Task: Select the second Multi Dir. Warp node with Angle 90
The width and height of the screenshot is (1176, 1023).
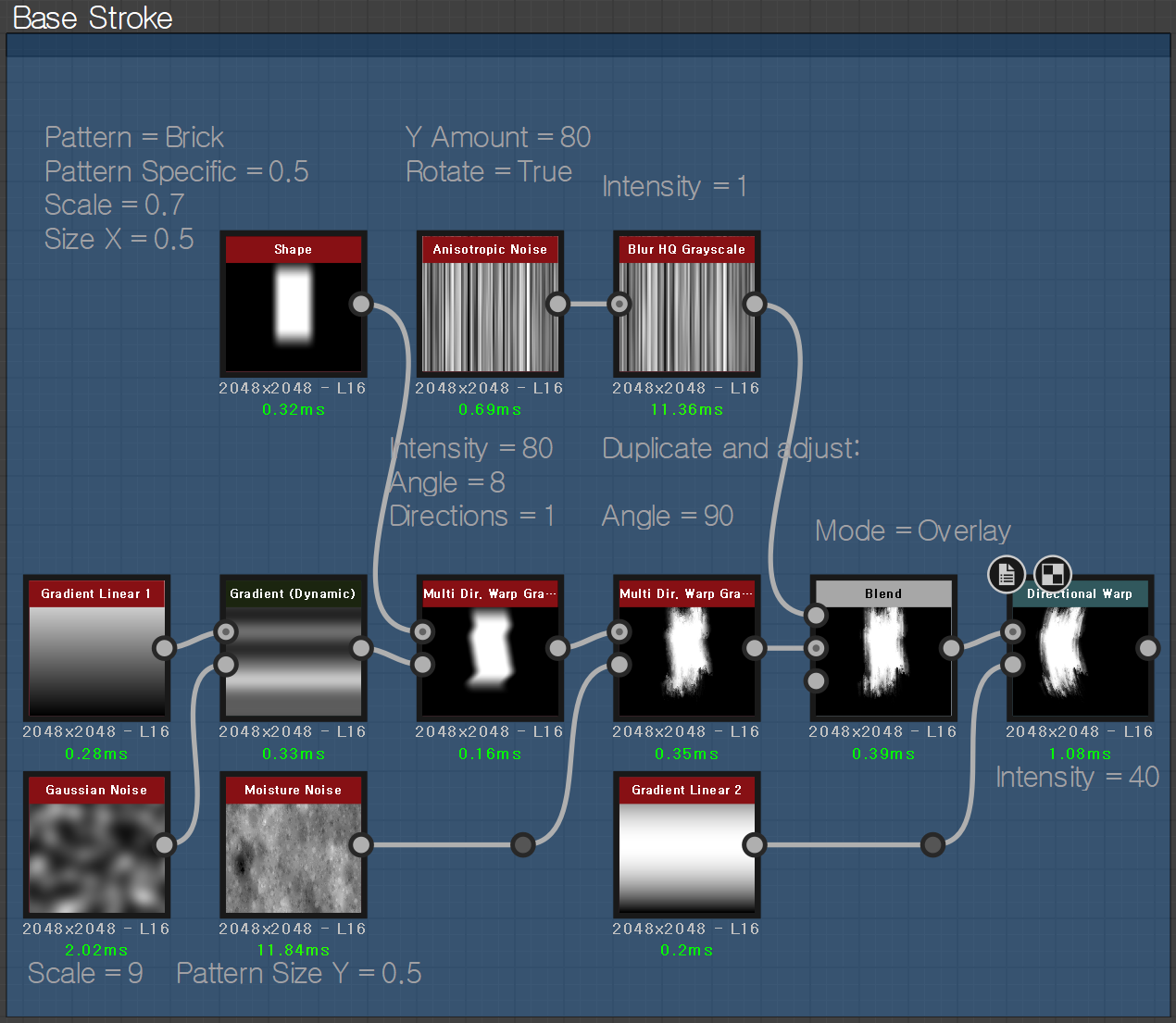Action: (x=686, y=648)
